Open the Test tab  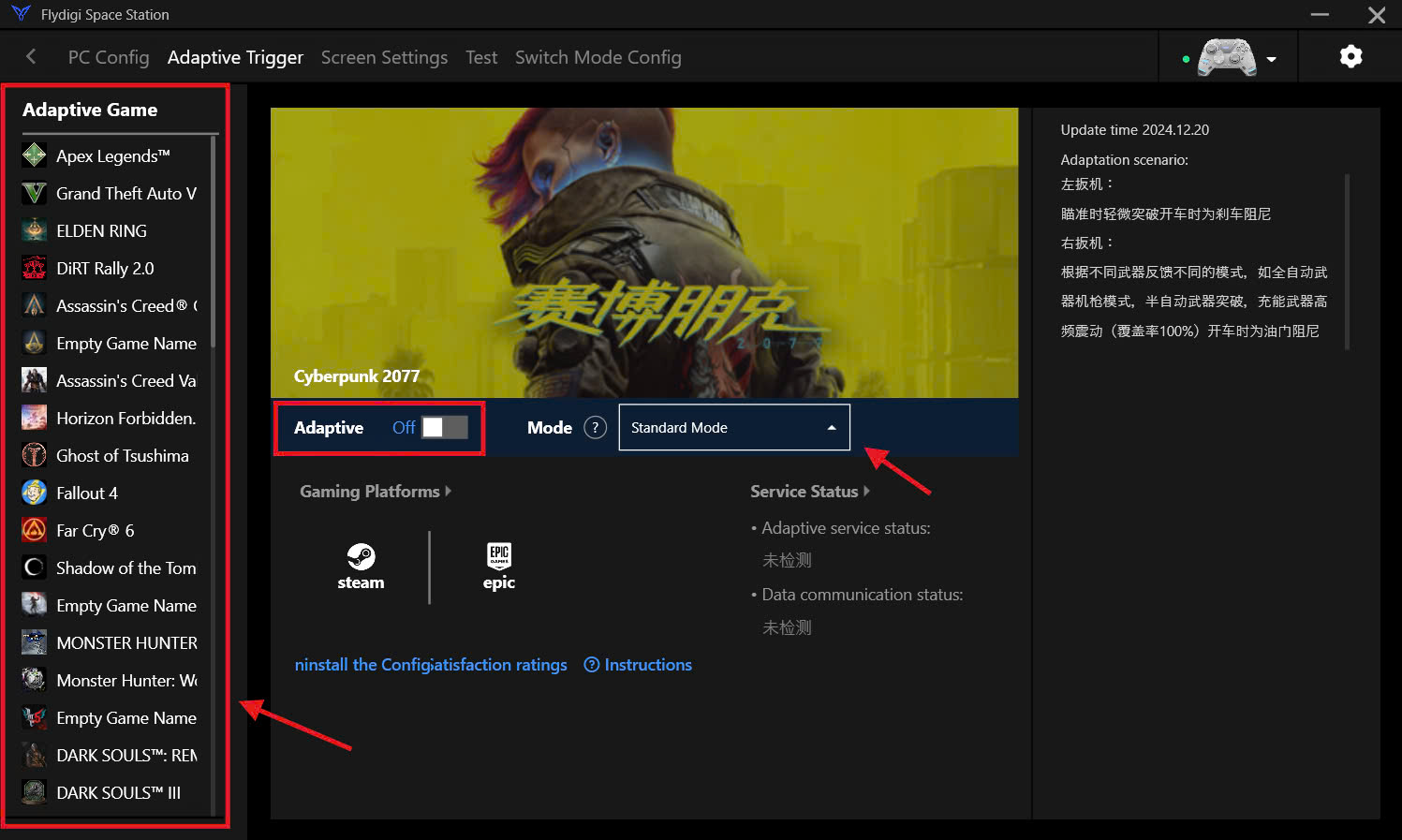point(481,57)
